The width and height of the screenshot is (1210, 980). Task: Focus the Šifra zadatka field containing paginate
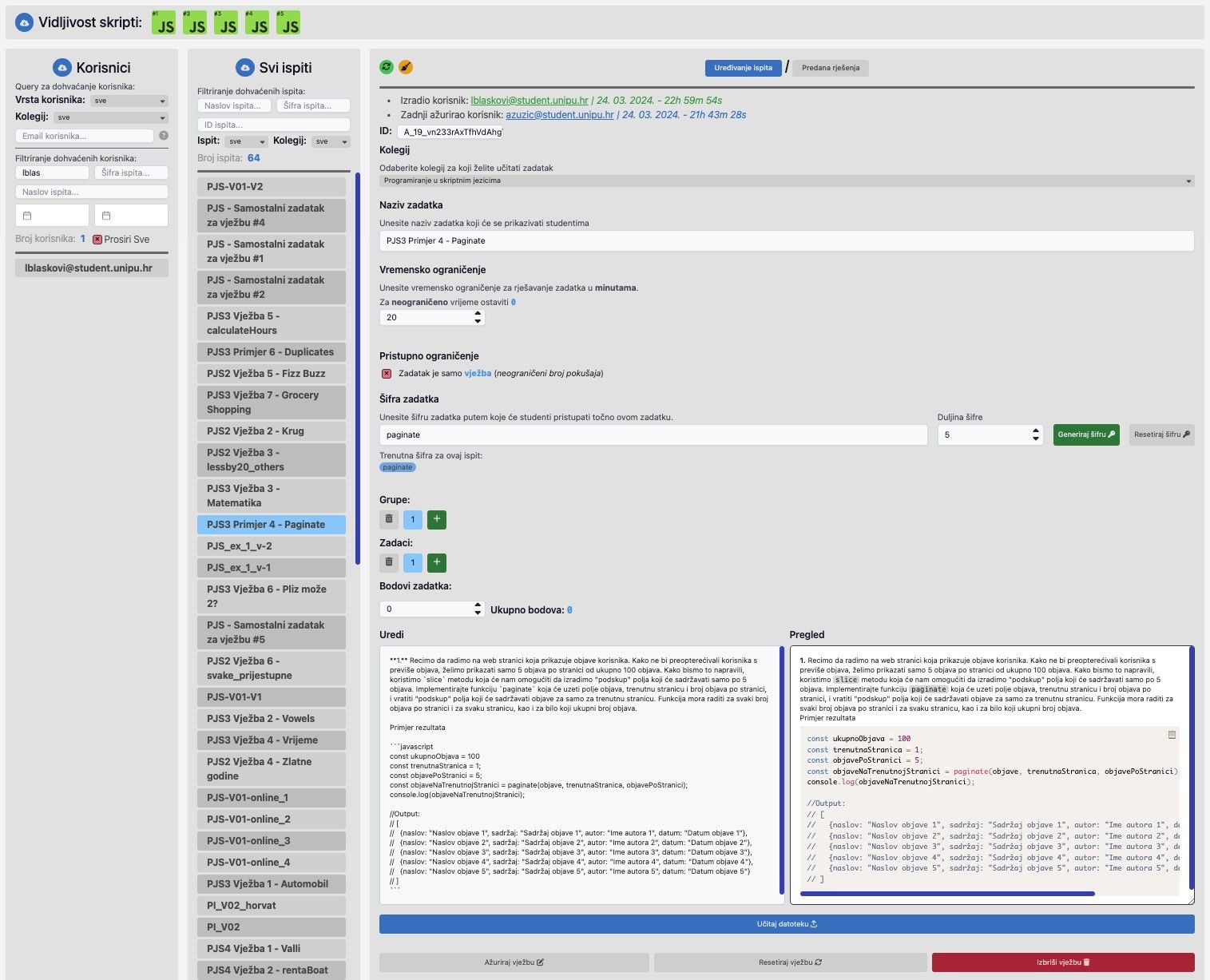point(653,434)
